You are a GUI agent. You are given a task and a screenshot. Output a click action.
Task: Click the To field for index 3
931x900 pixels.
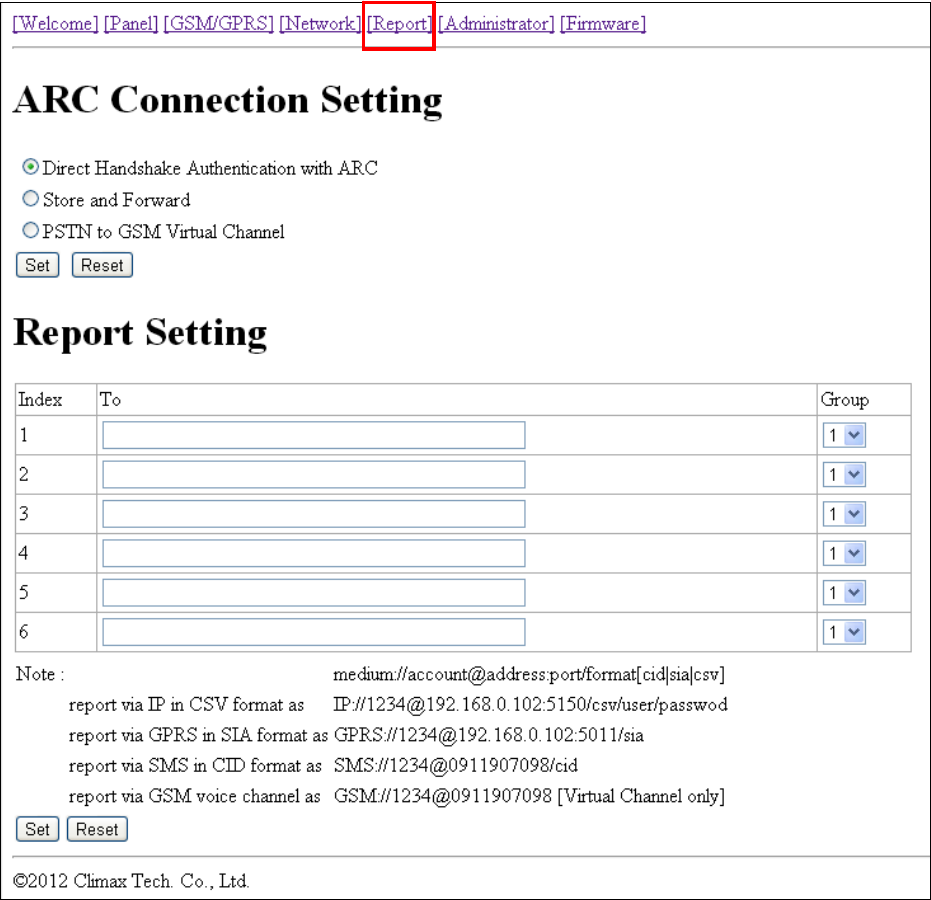[314, 514]
